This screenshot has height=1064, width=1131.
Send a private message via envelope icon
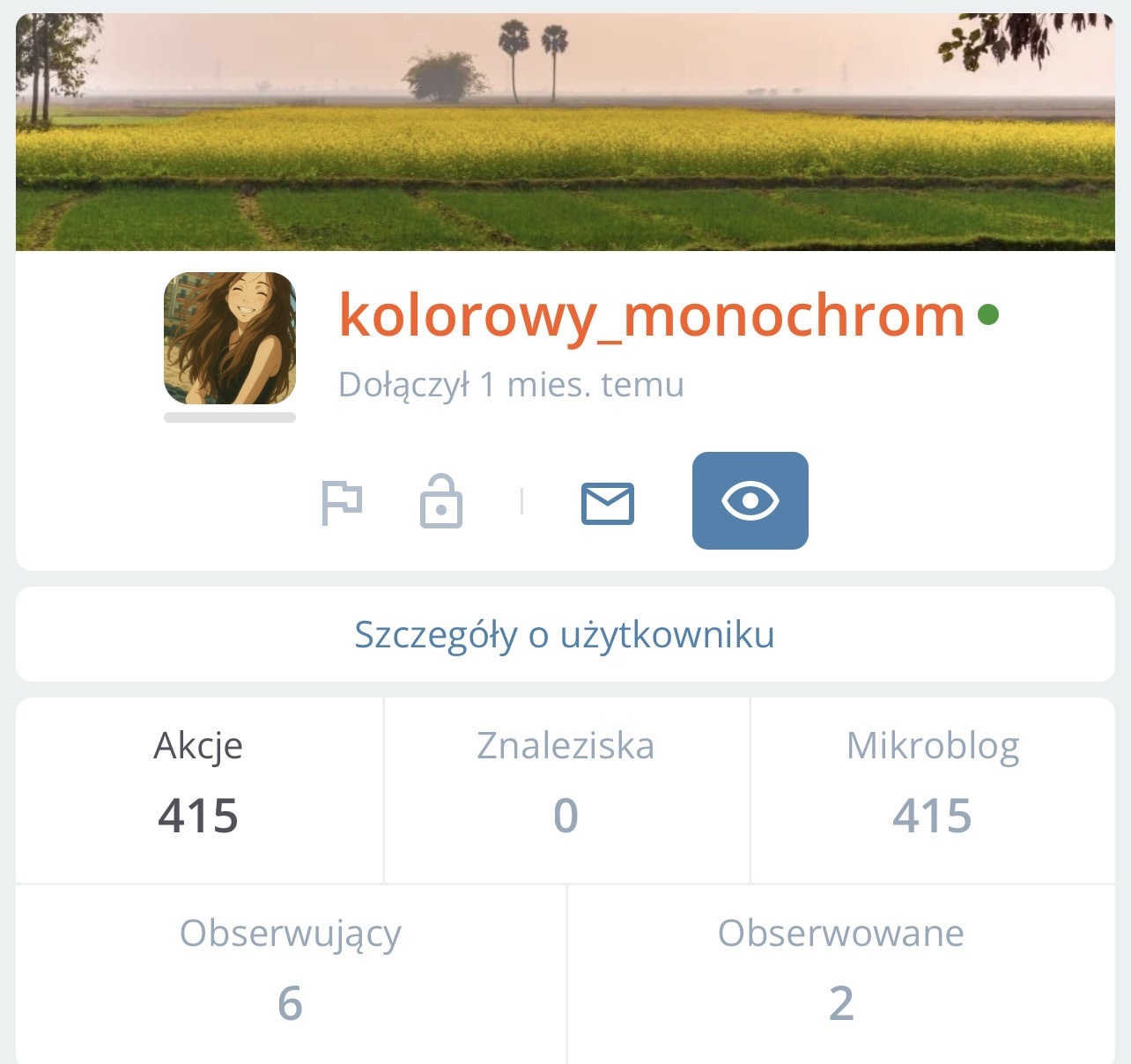point(608,503)
